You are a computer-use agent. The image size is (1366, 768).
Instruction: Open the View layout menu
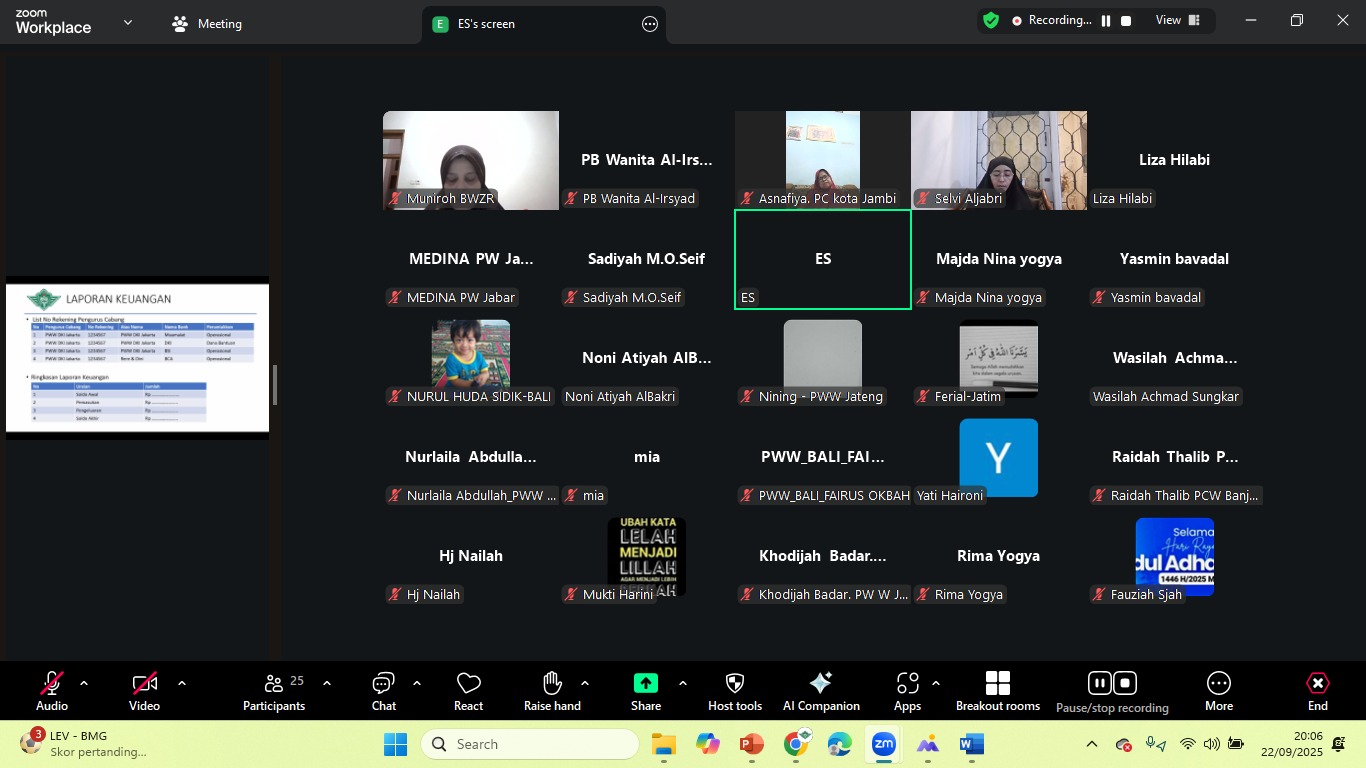tap(1178, 21)
